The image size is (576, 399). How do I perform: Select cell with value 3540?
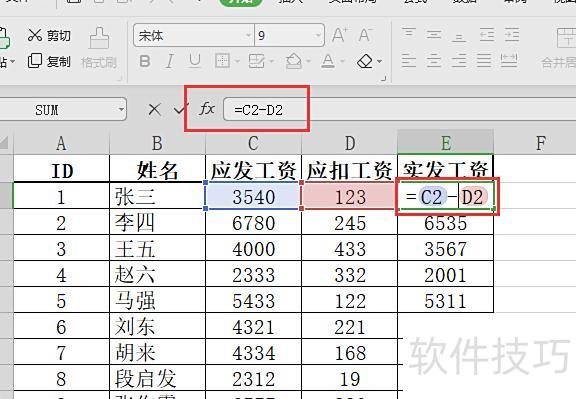pyautogui.click(x=253, y=196)
